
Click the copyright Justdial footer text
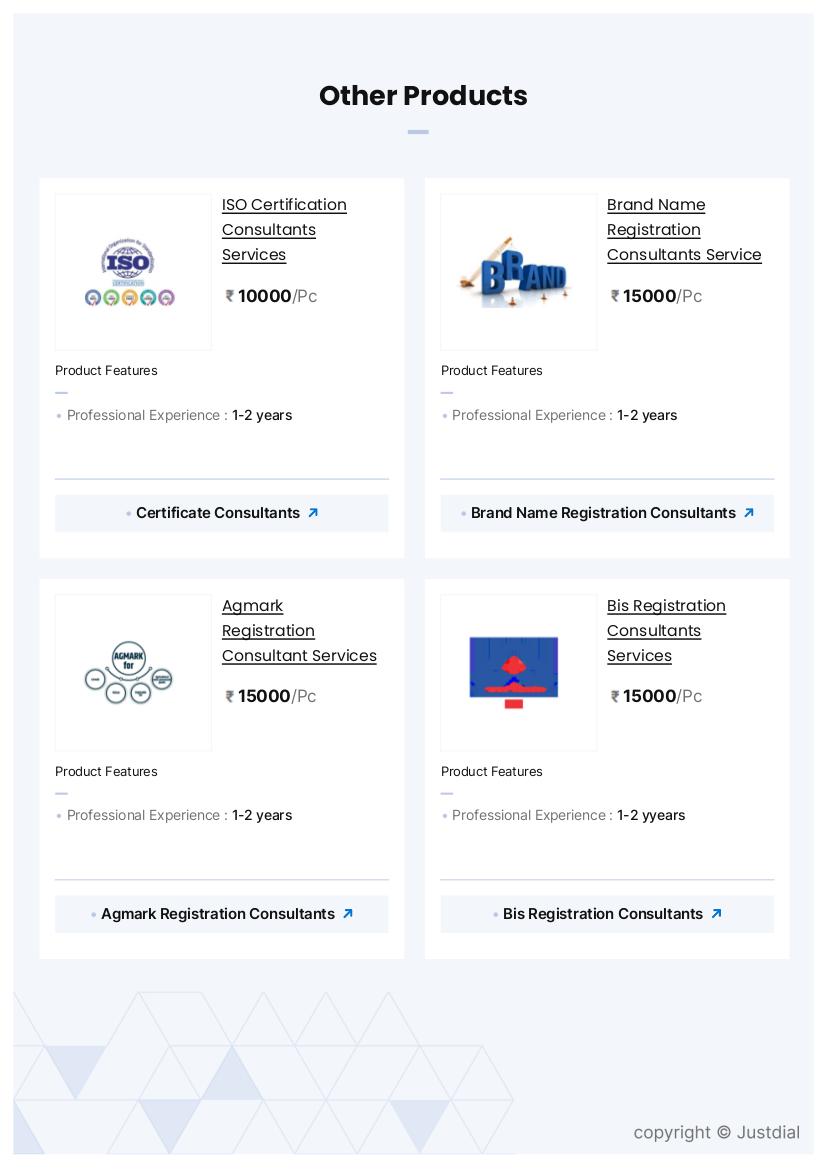[x=716, y=1132]
